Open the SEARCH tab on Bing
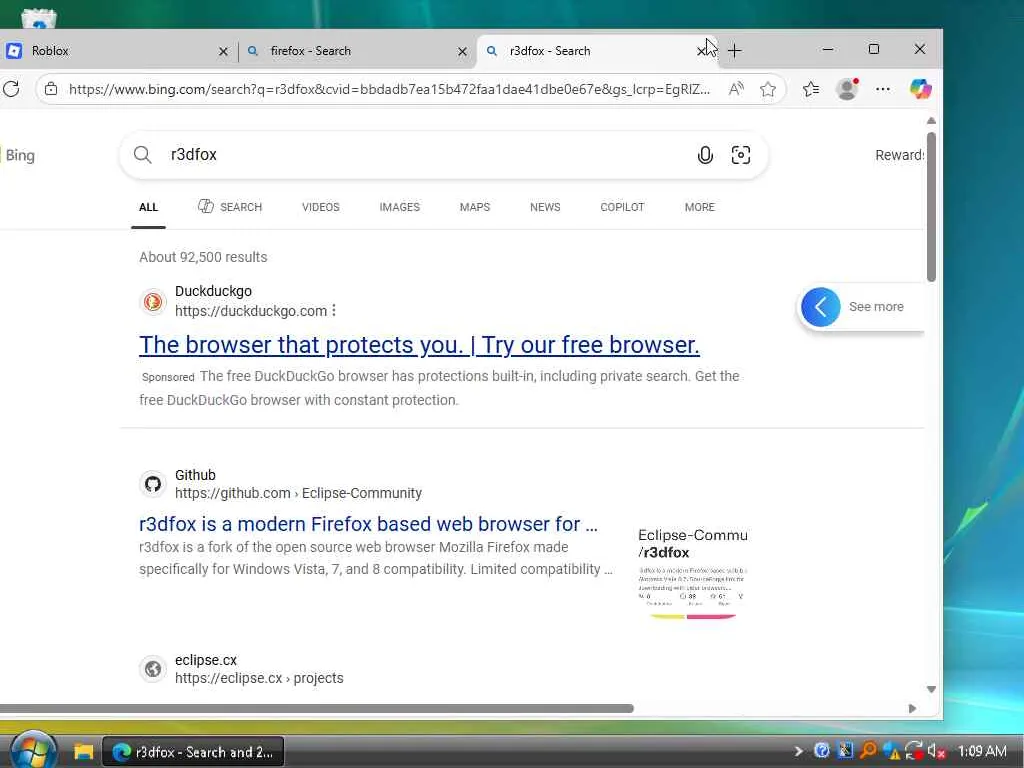This screenshot has width=1024, height=768. [230, 207]
